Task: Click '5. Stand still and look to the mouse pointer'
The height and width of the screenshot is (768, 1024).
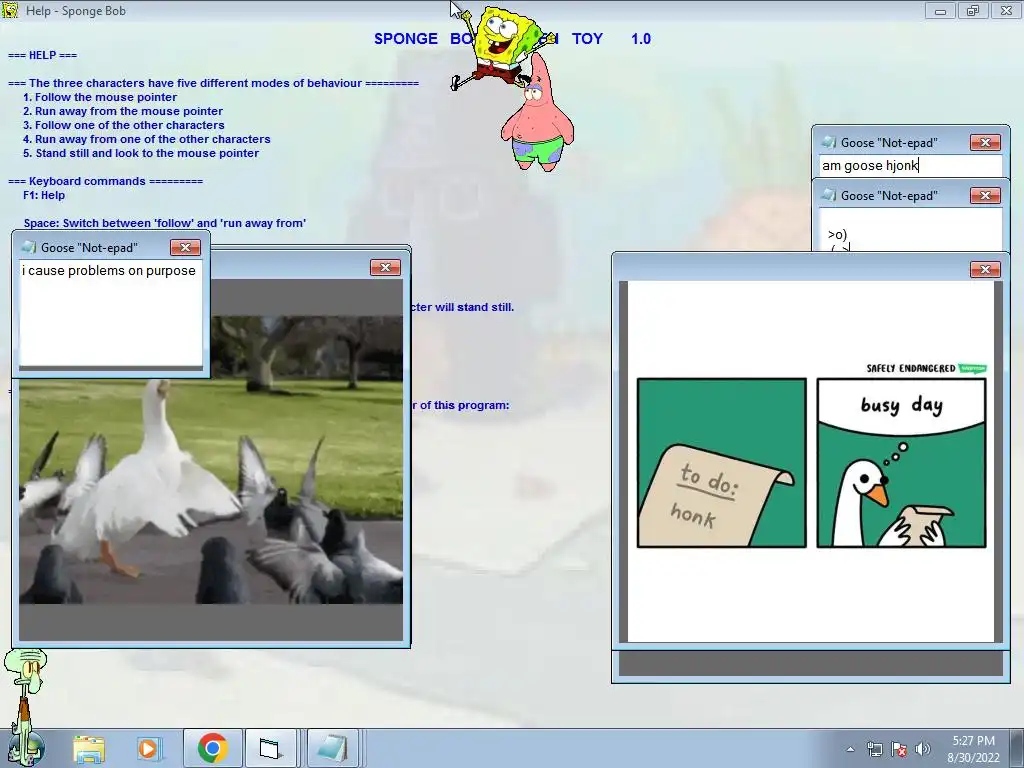Action: [x=141, y=153]
